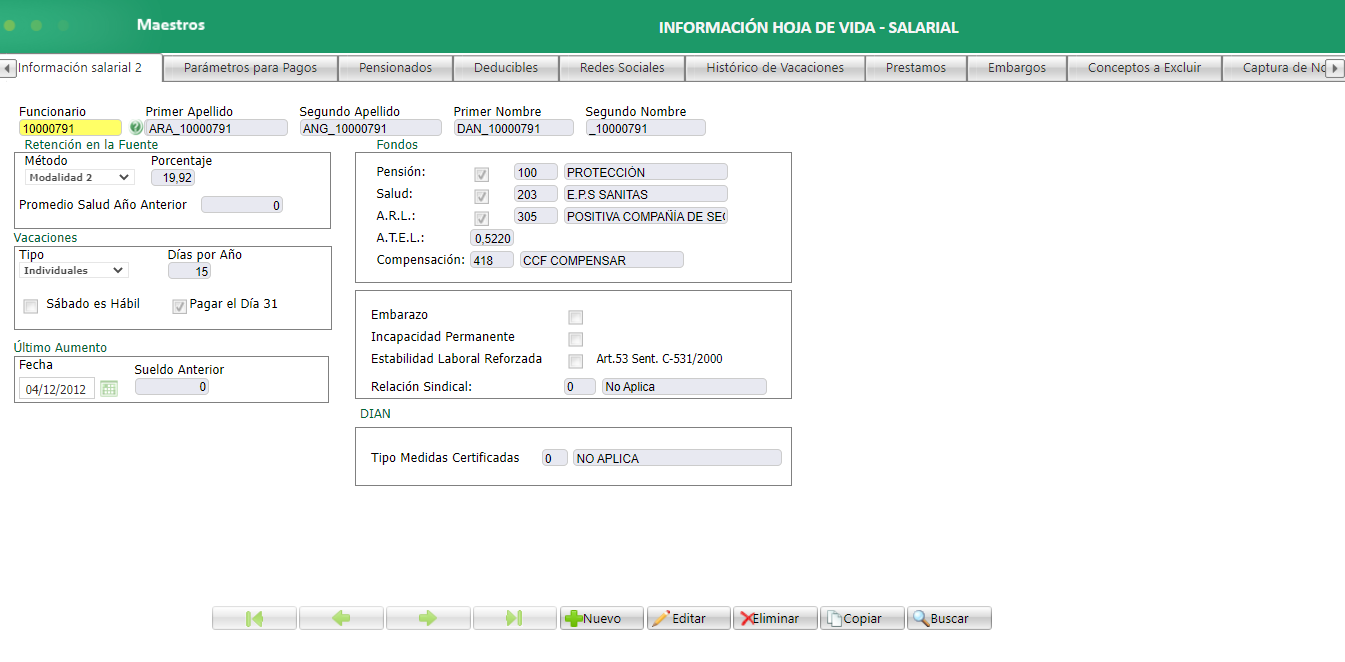The image size is (1345, 662).
Task: Open the calendar picker next to Fecha
Action: (109, 388)
